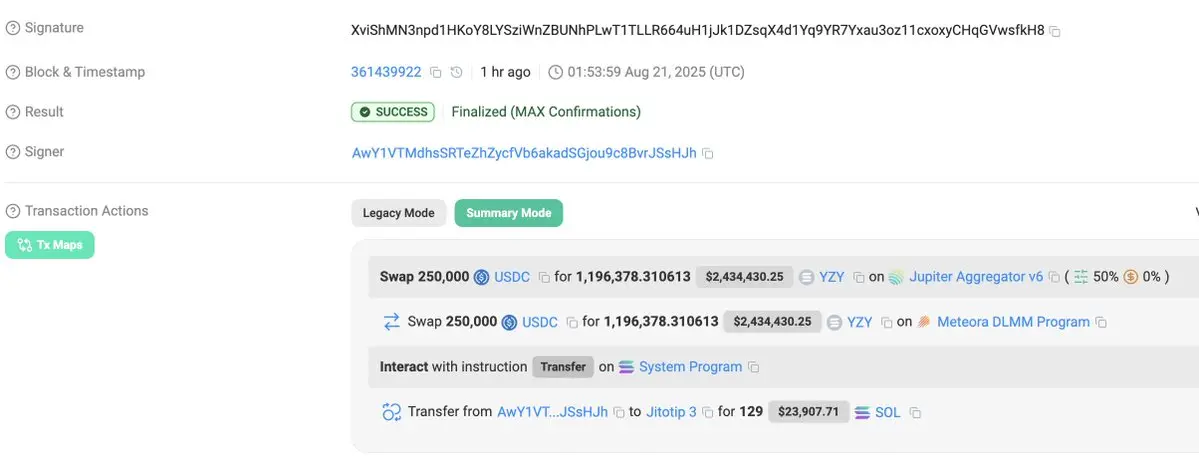1199x465 pixels.
Task: Copy the Jupiter Aggregator v6 address
Action: click(x=1053, y=278)
